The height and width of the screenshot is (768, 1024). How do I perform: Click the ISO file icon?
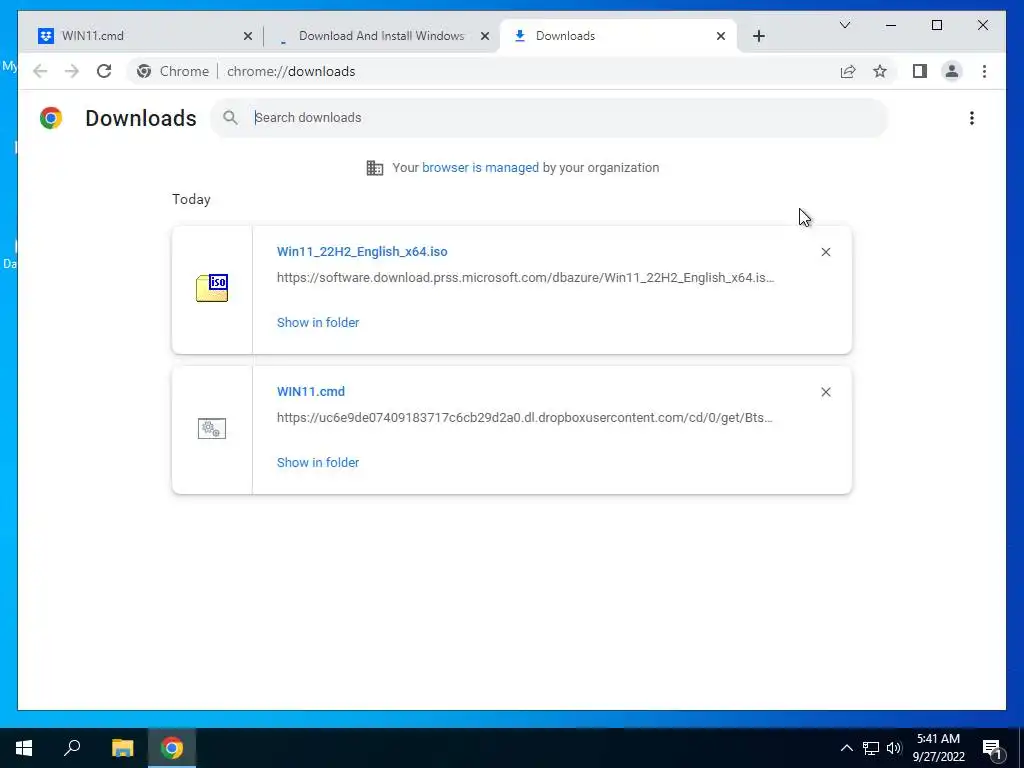[x=212, y=288]
